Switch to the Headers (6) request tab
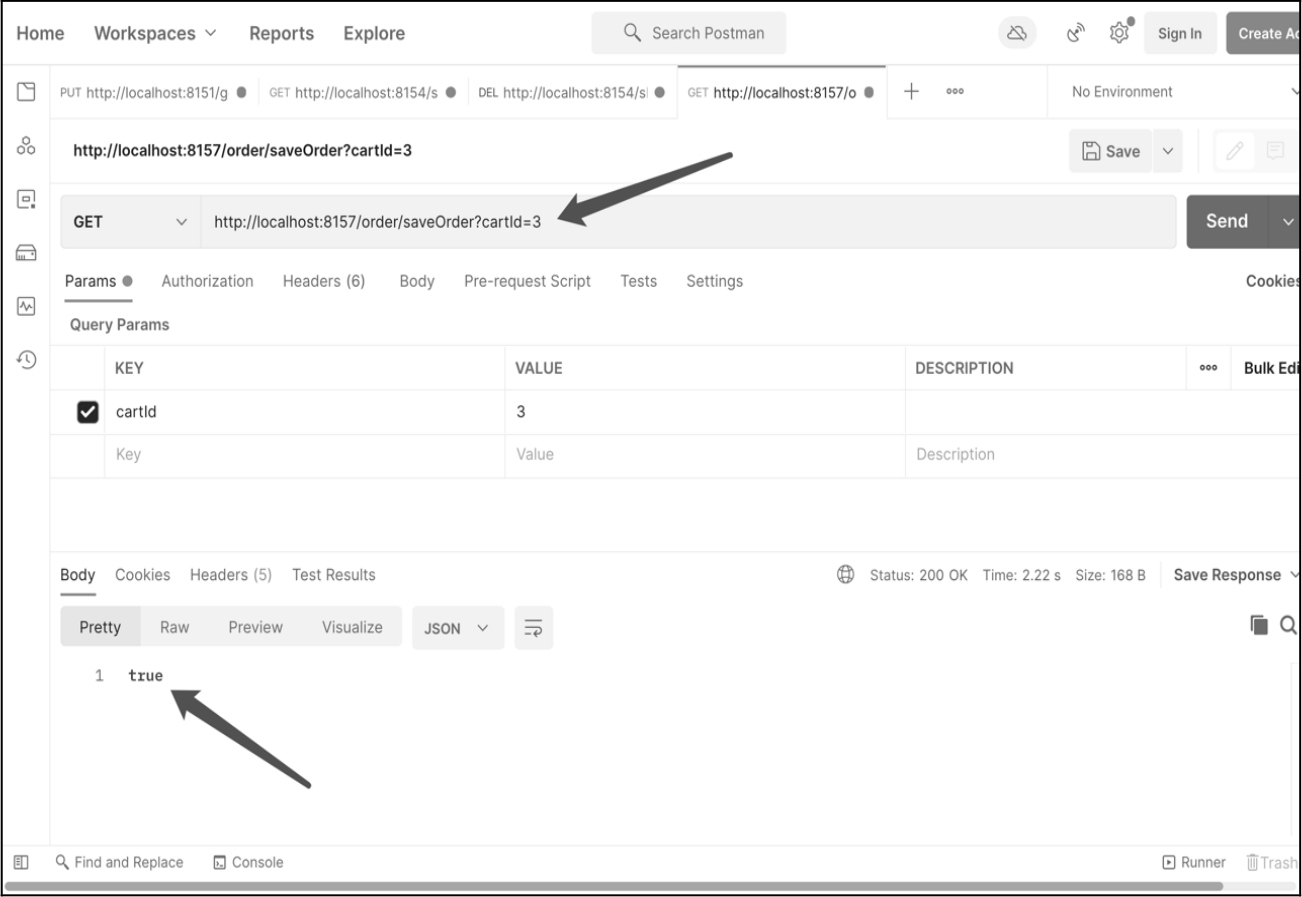1302x897 pixels. tap(324, 281)
